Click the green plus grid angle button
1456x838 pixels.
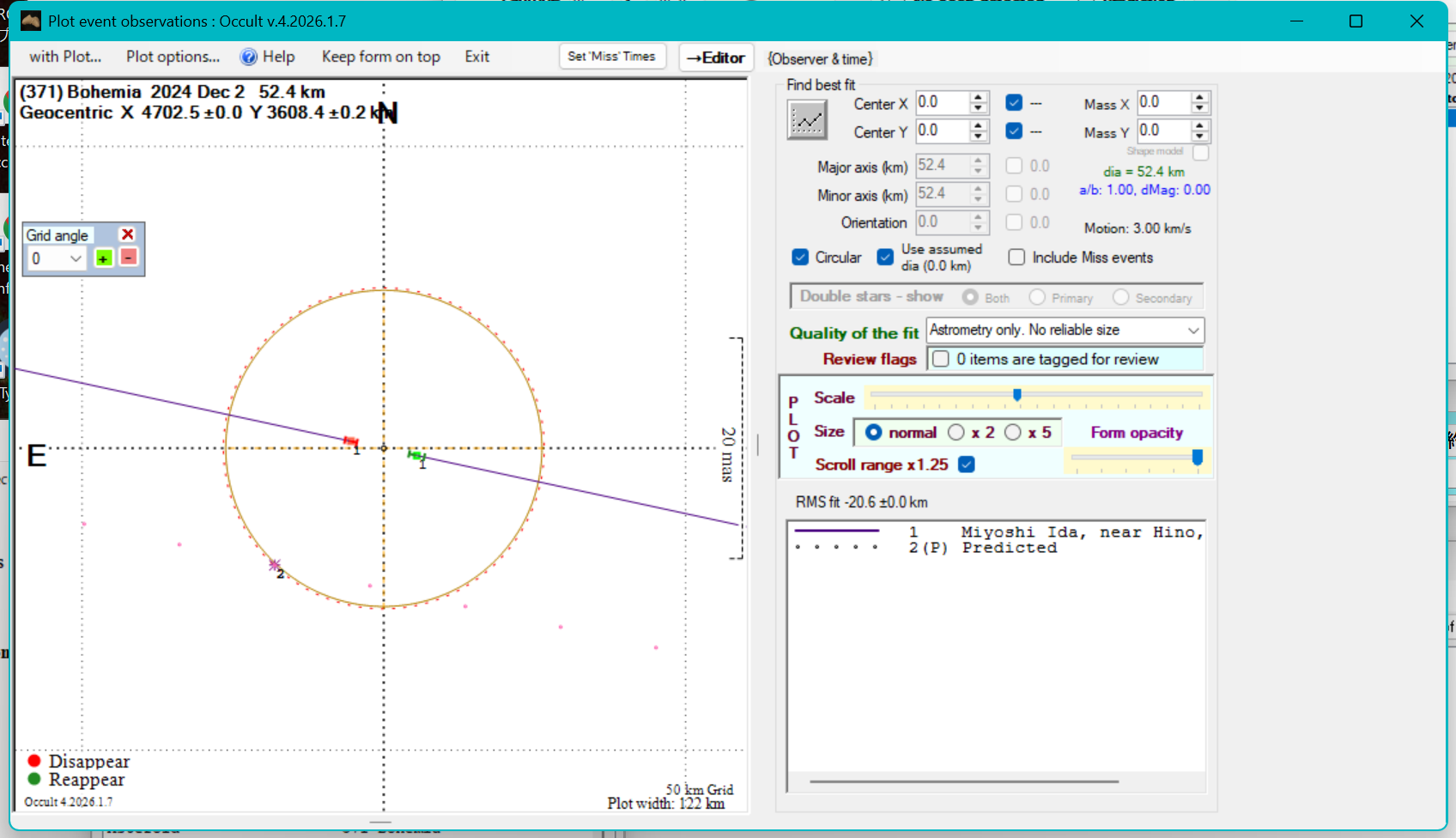pyautogui.click(x=104, y=258)
